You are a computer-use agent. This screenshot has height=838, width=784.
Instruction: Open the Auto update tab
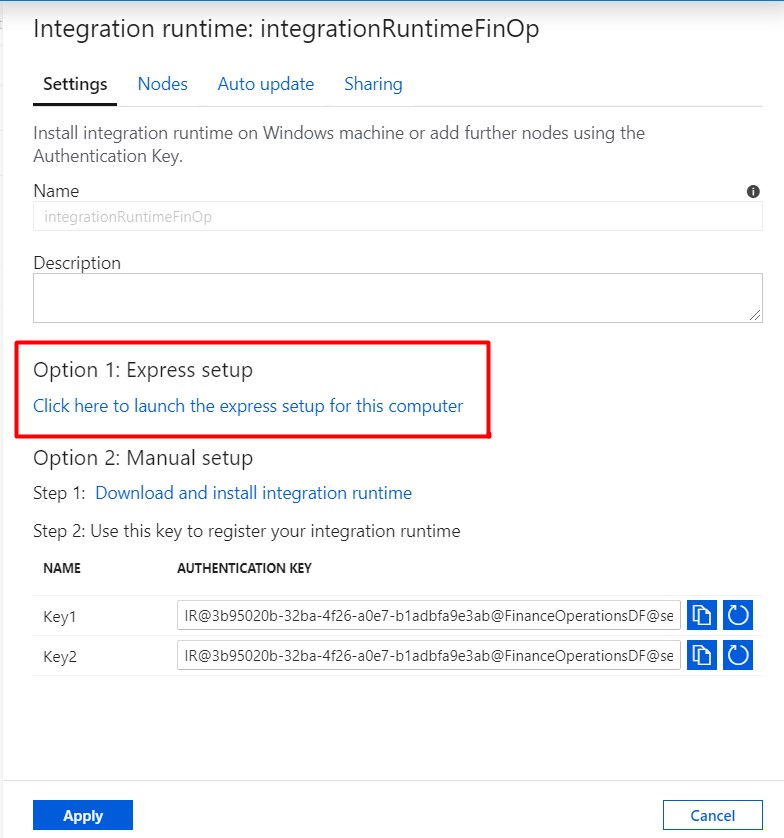pyautogui.click(x=266, y=84)
